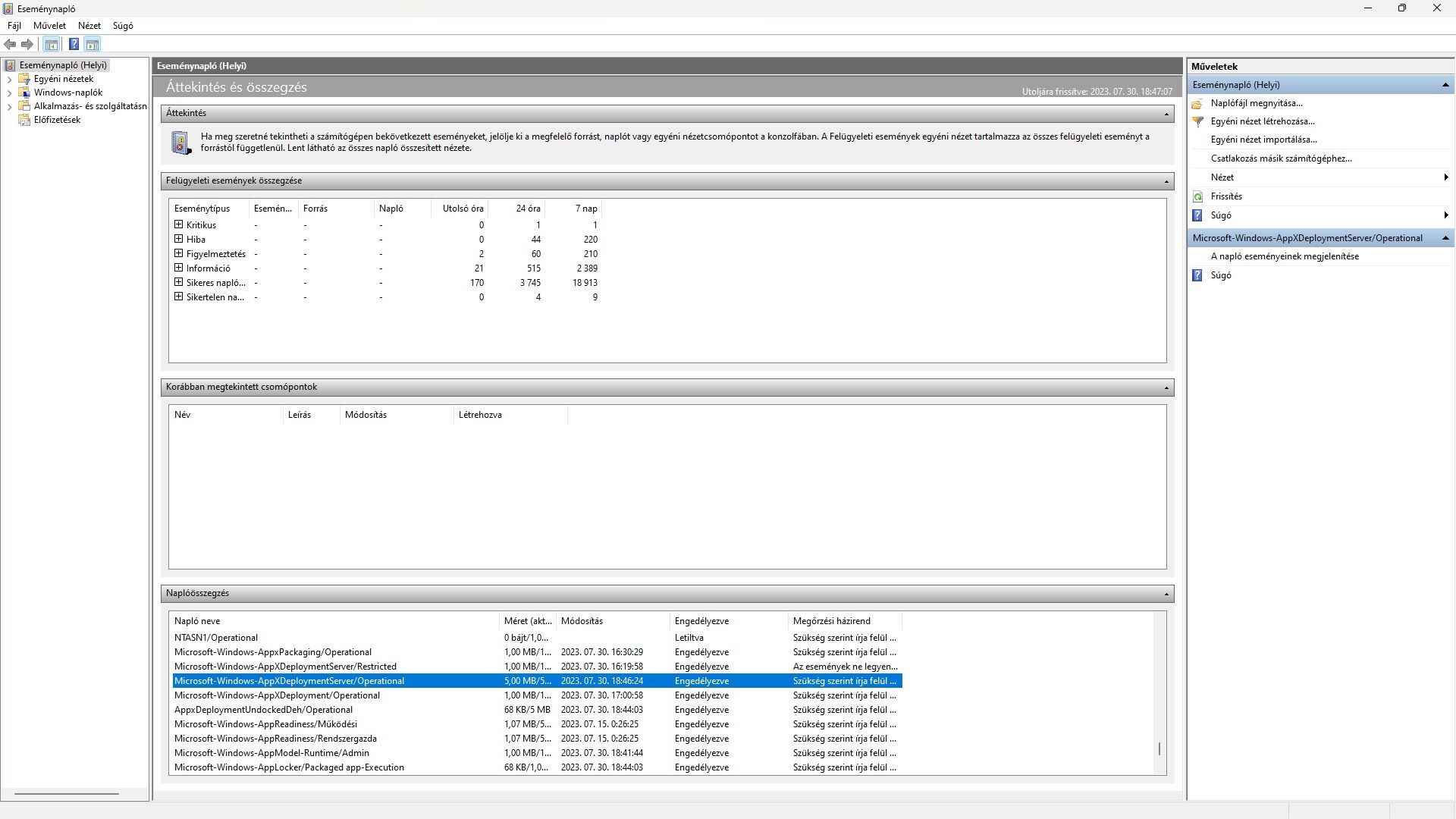
Task: Click the Súgó icon under Eseménynapló (Helyi) actions
Action: tap(1197, 215)
